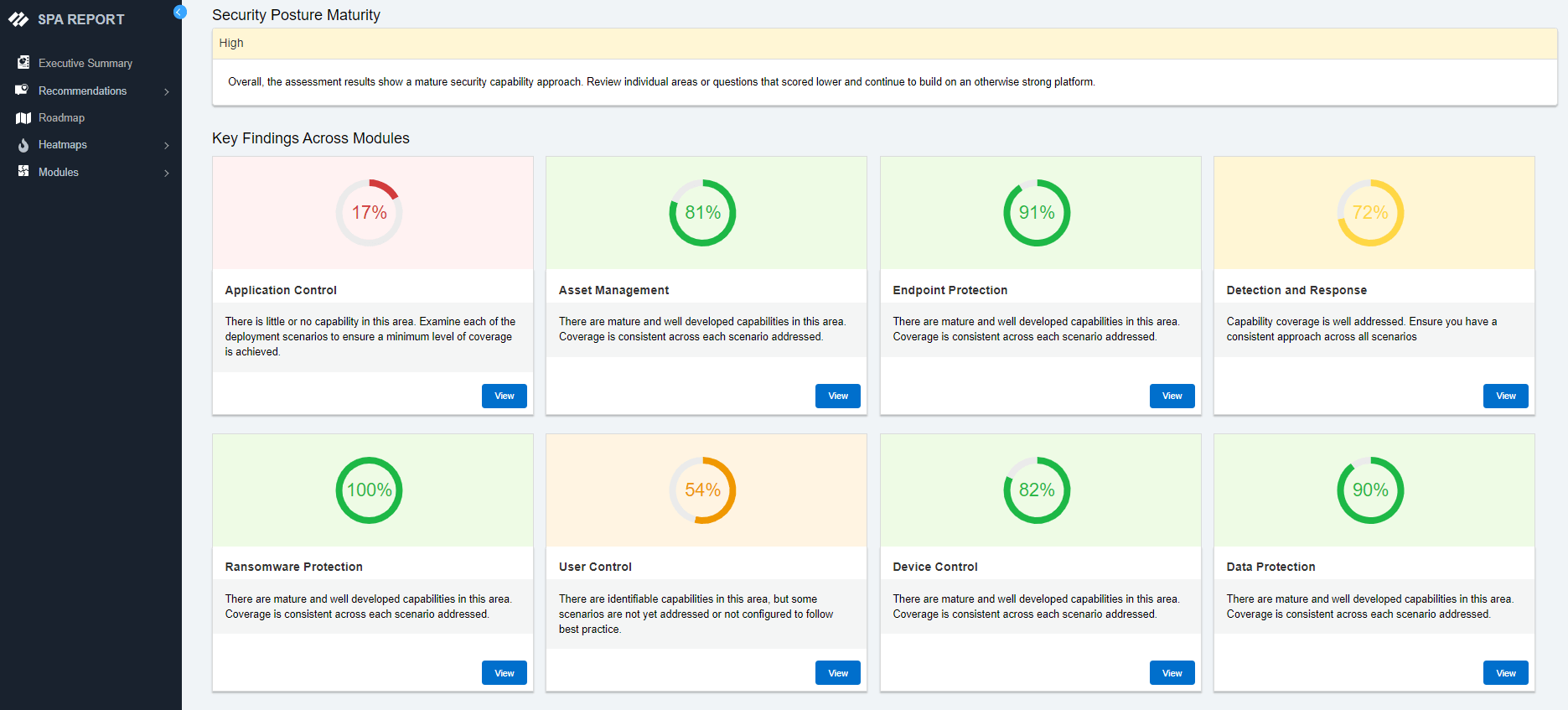
Task: Expand the Heatmaps submenu chevron
Action: (x=167, y=146)
